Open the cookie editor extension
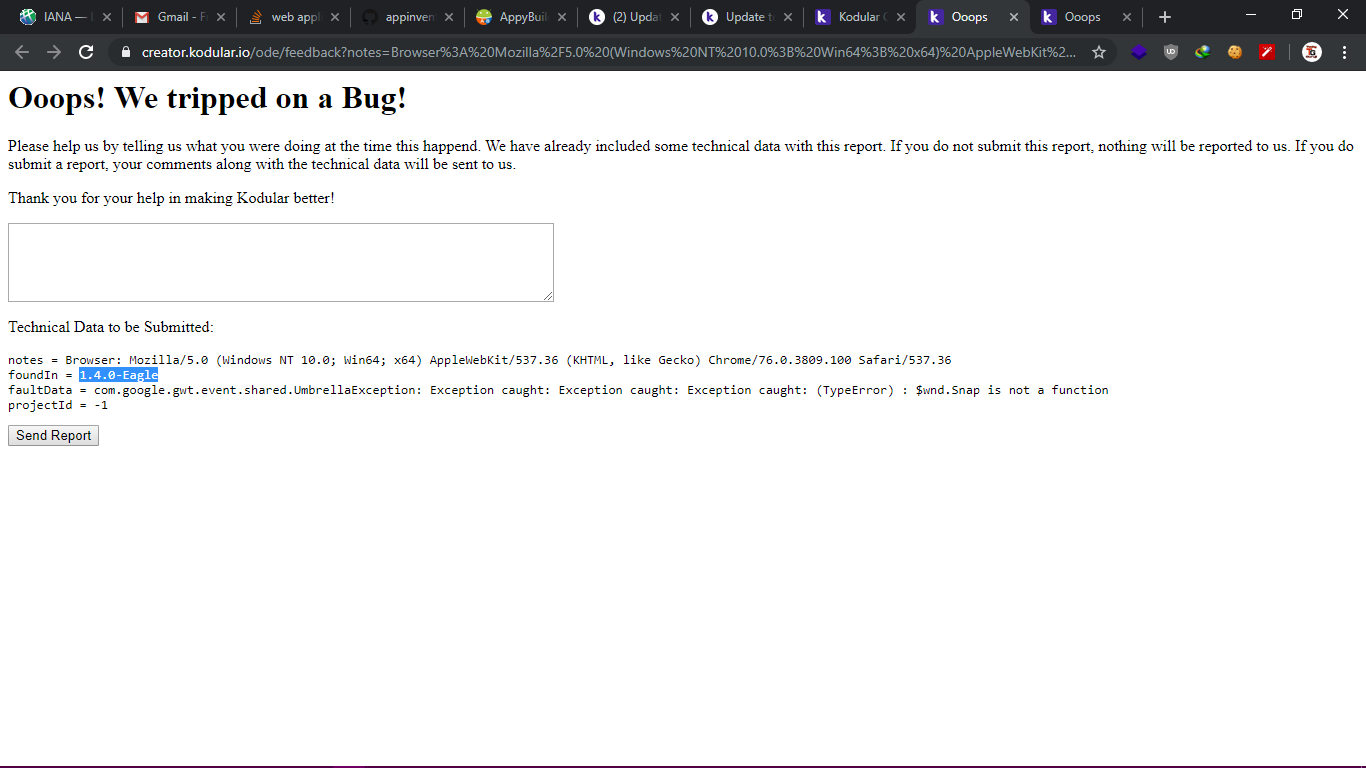Viewport: 1366px width, 768px height. [x=1235, y=52]
